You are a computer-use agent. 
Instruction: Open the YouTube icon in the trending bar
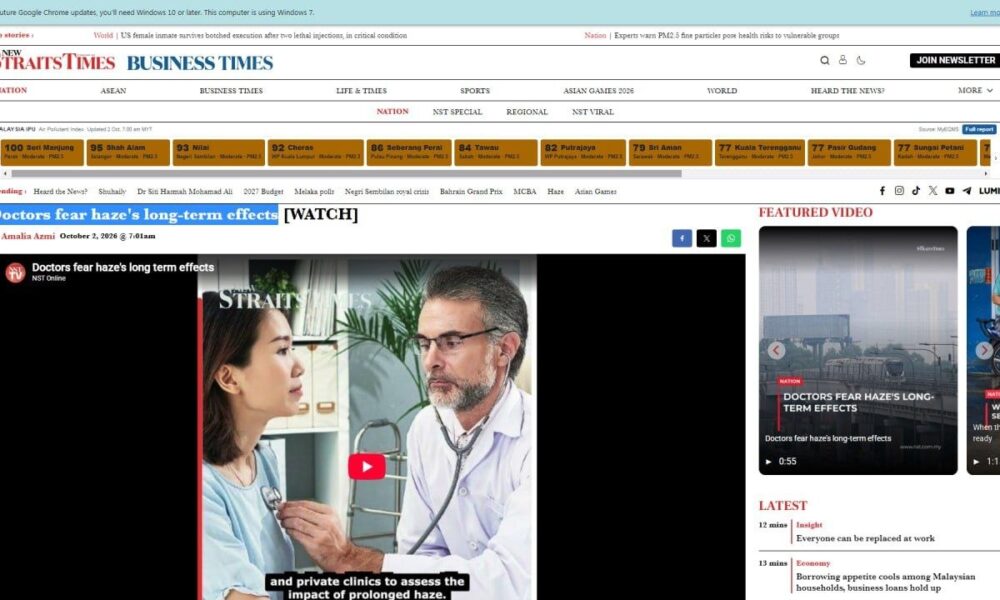950,191
